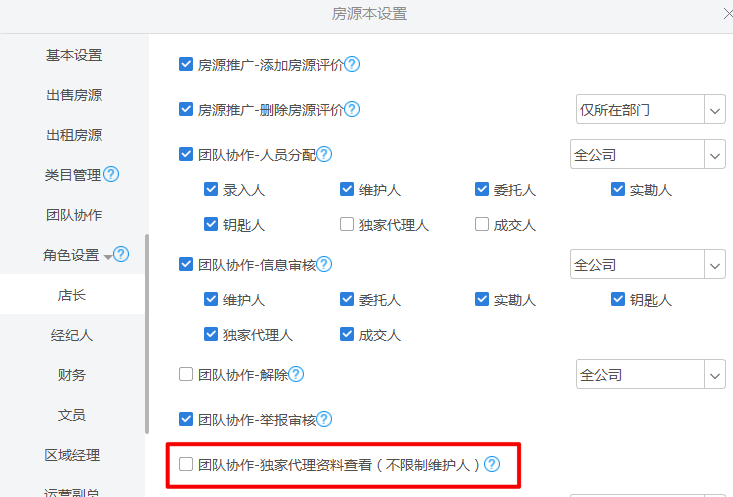This screenshot has height=497, width=733.
Task: Select 运营副总 role
Action: 72,491
